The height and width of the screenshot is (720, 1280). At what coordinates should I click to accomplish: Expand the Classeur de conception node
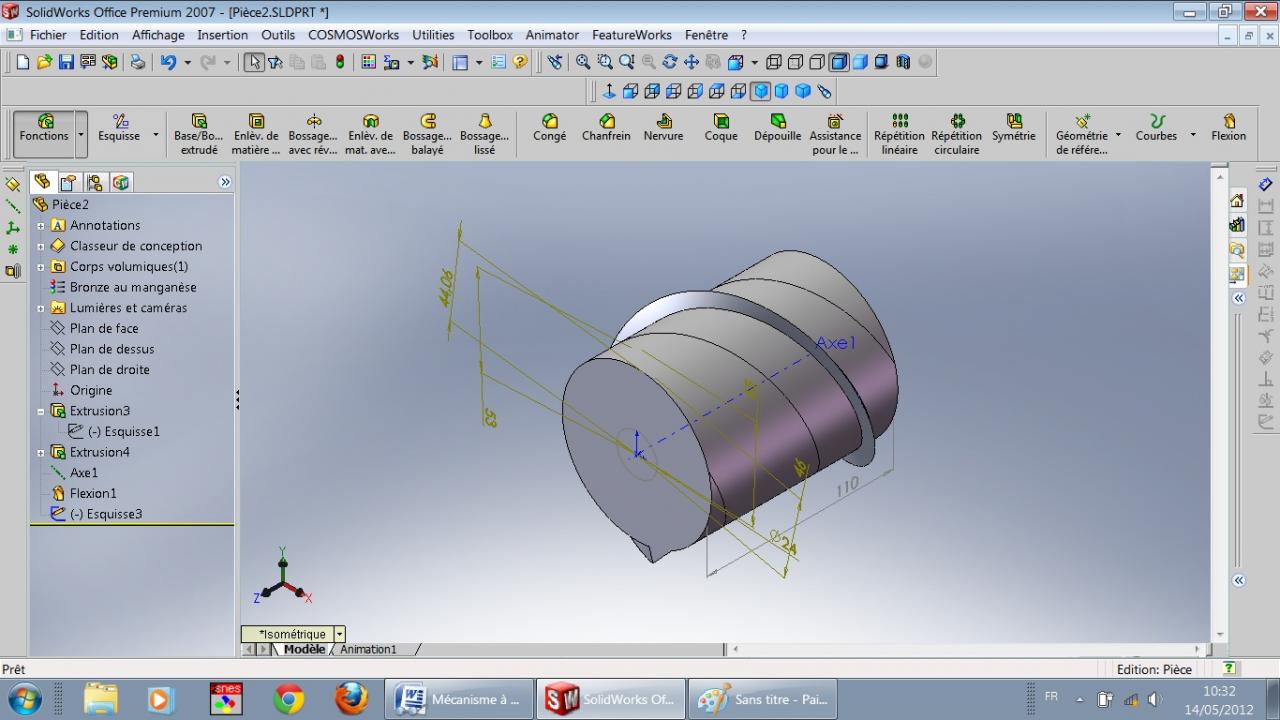(41, 246)
